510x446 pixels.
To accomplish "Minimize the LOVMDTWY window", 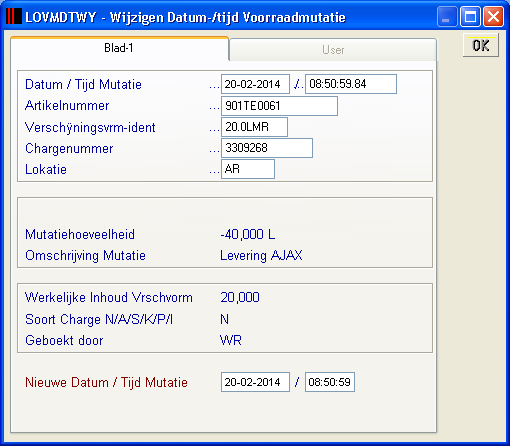I will (447, 17).
